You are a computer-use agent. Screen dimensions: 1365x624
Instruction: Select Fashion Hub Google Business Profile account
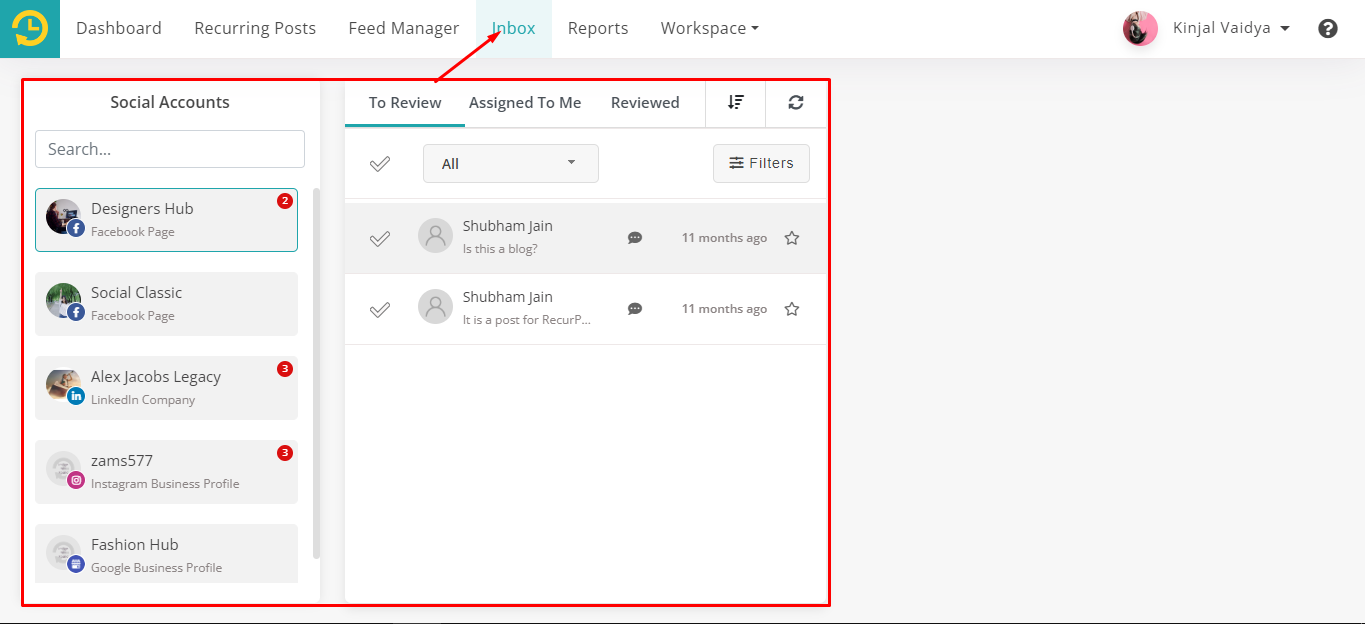(166, 553)
